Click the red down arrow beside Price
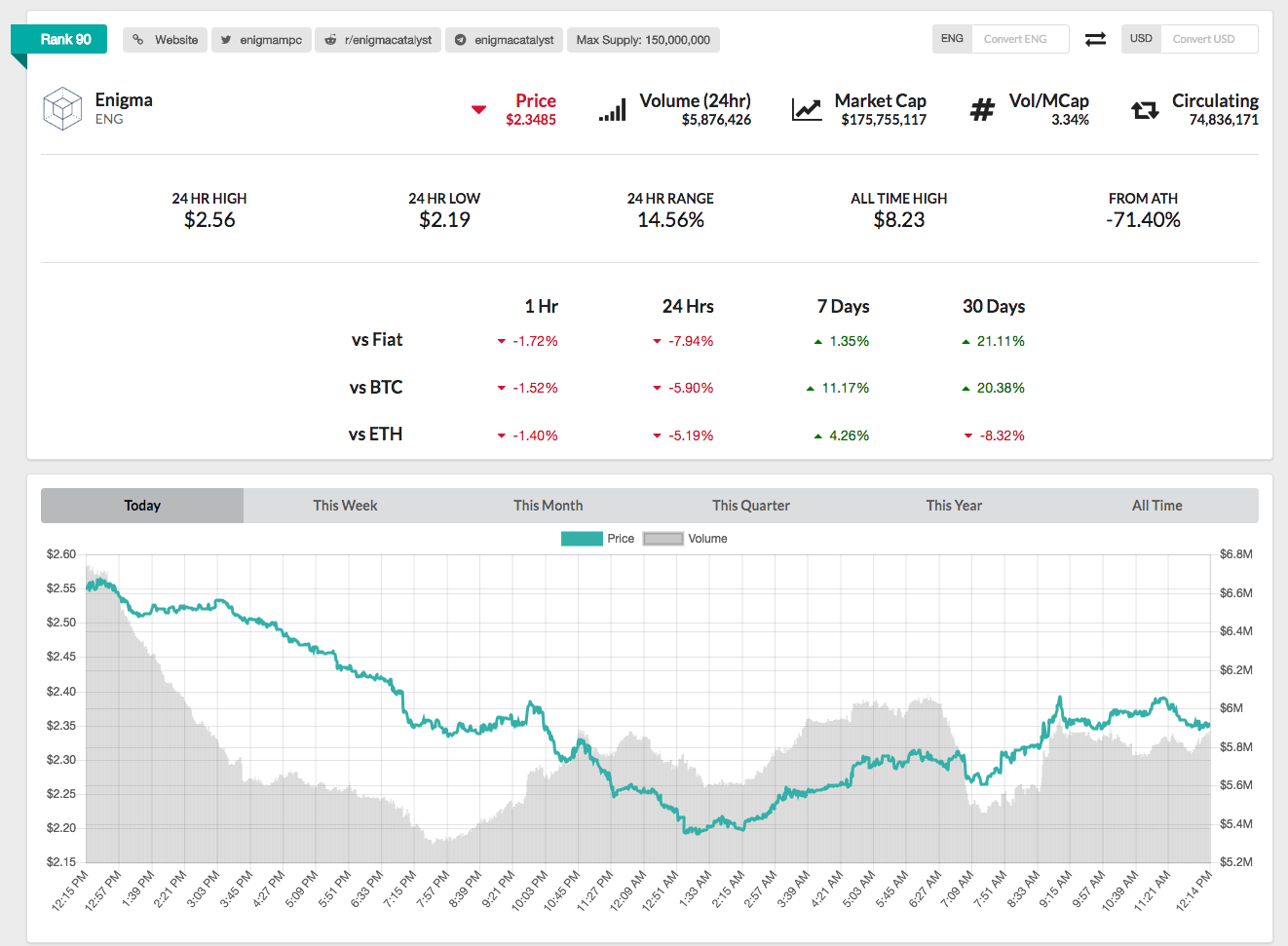Image resolution: width=1288 pixels, height=946 pixels. point(478,109)
